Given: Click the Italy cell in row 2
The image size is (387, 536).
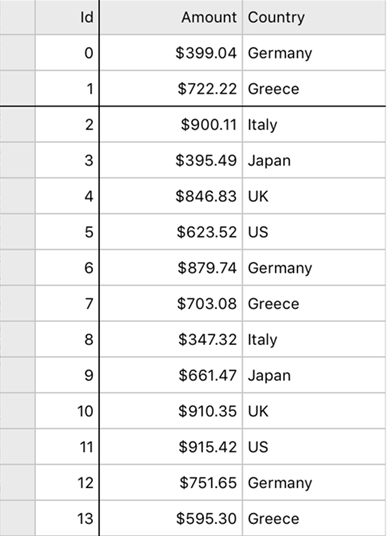Looking at the screenshot, I should coord(314,125).
